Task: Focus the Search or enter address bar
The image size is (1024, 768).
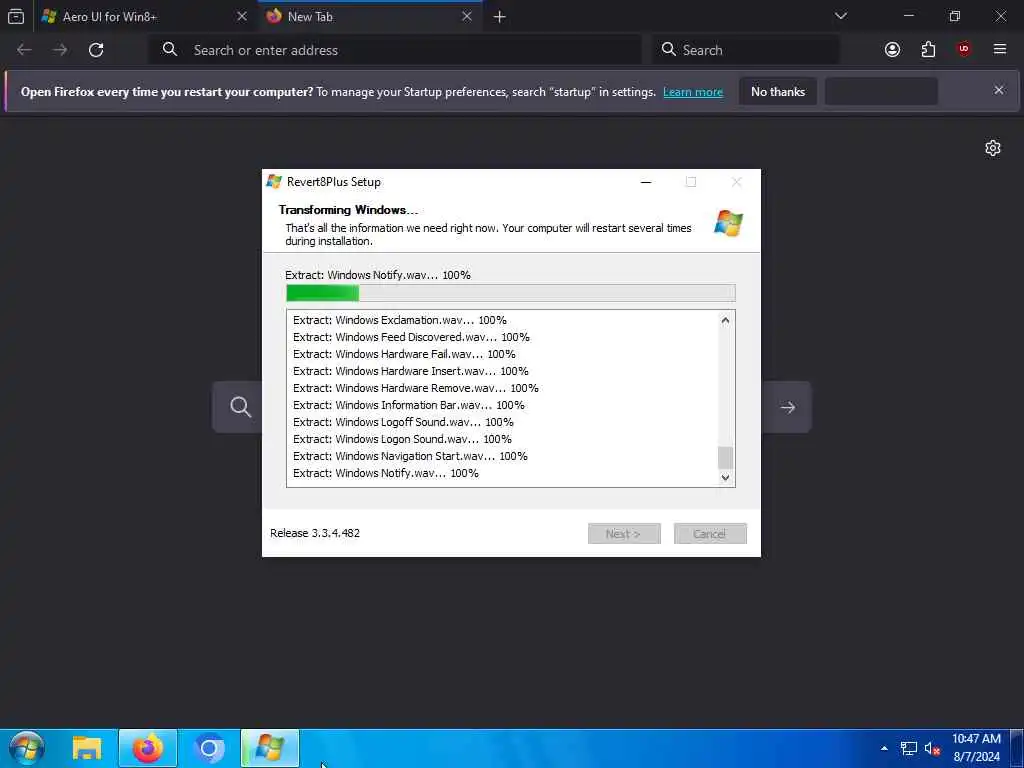Action: point(395,50)
